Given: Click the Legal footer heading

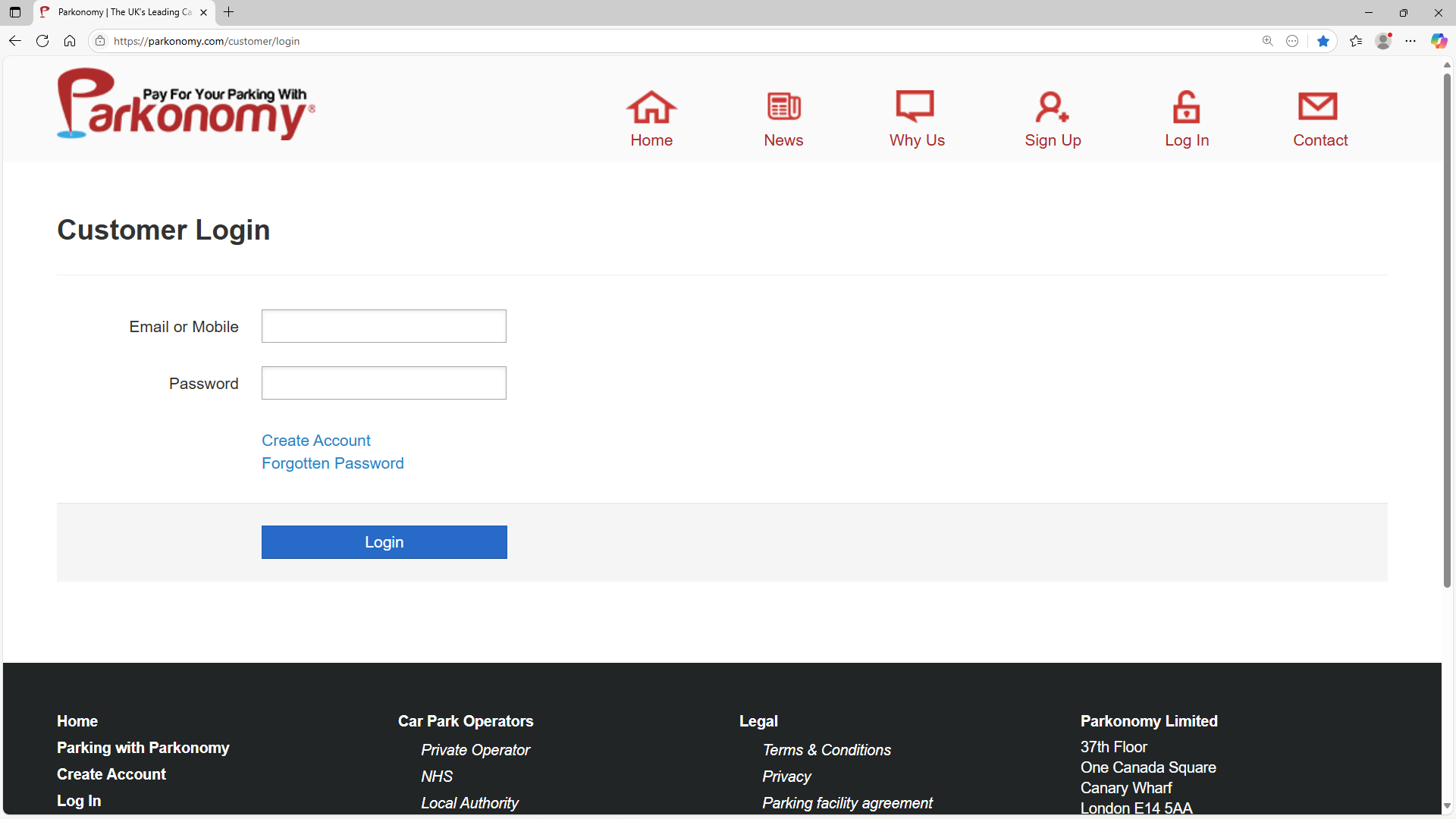Looking at the screenshot, I should pos(758,721).
